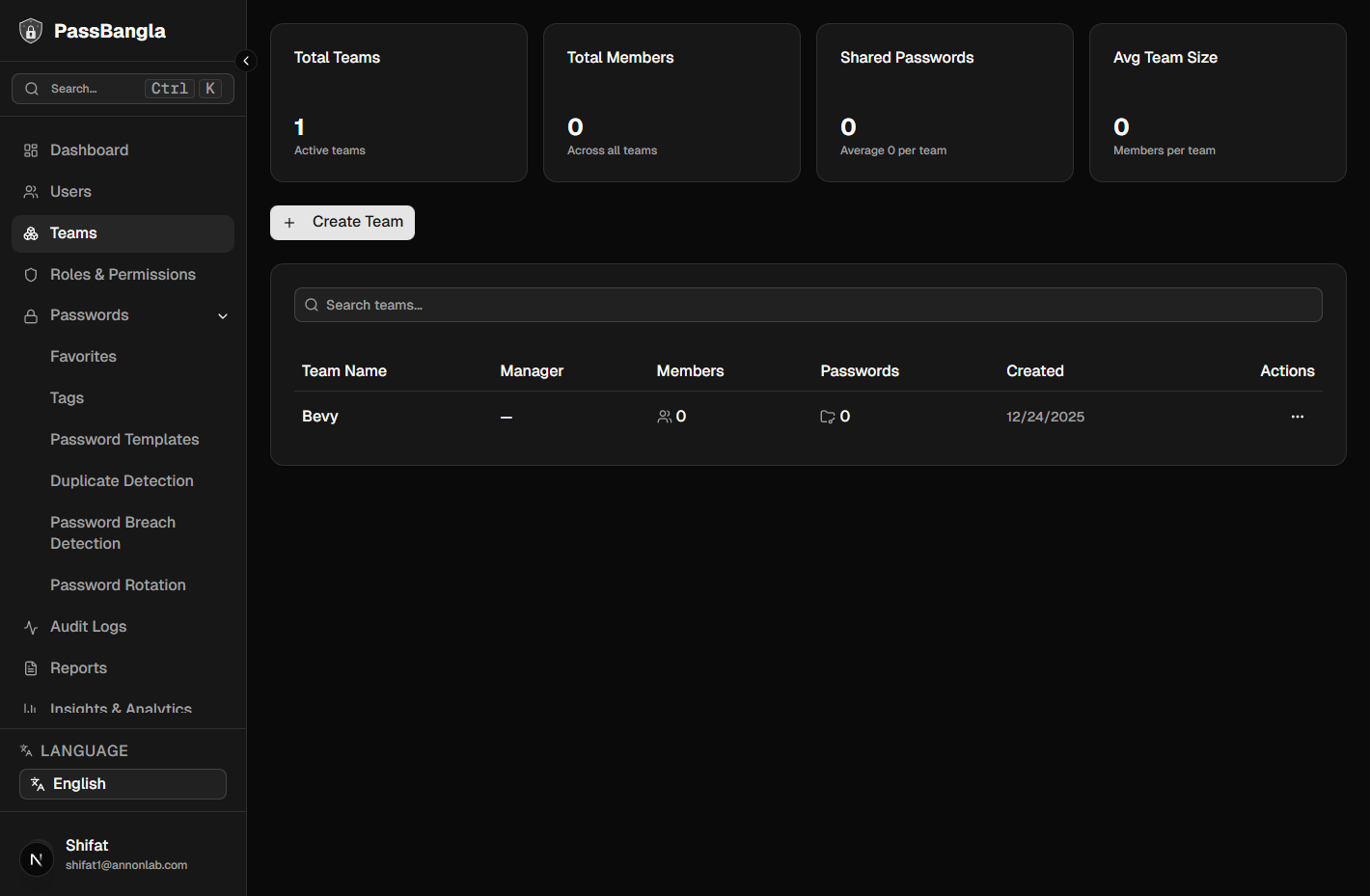This screenshot has height=896, width=1370.
Task: Go to Password Templates
Action: pyautogui.click(x=124, y=440)
